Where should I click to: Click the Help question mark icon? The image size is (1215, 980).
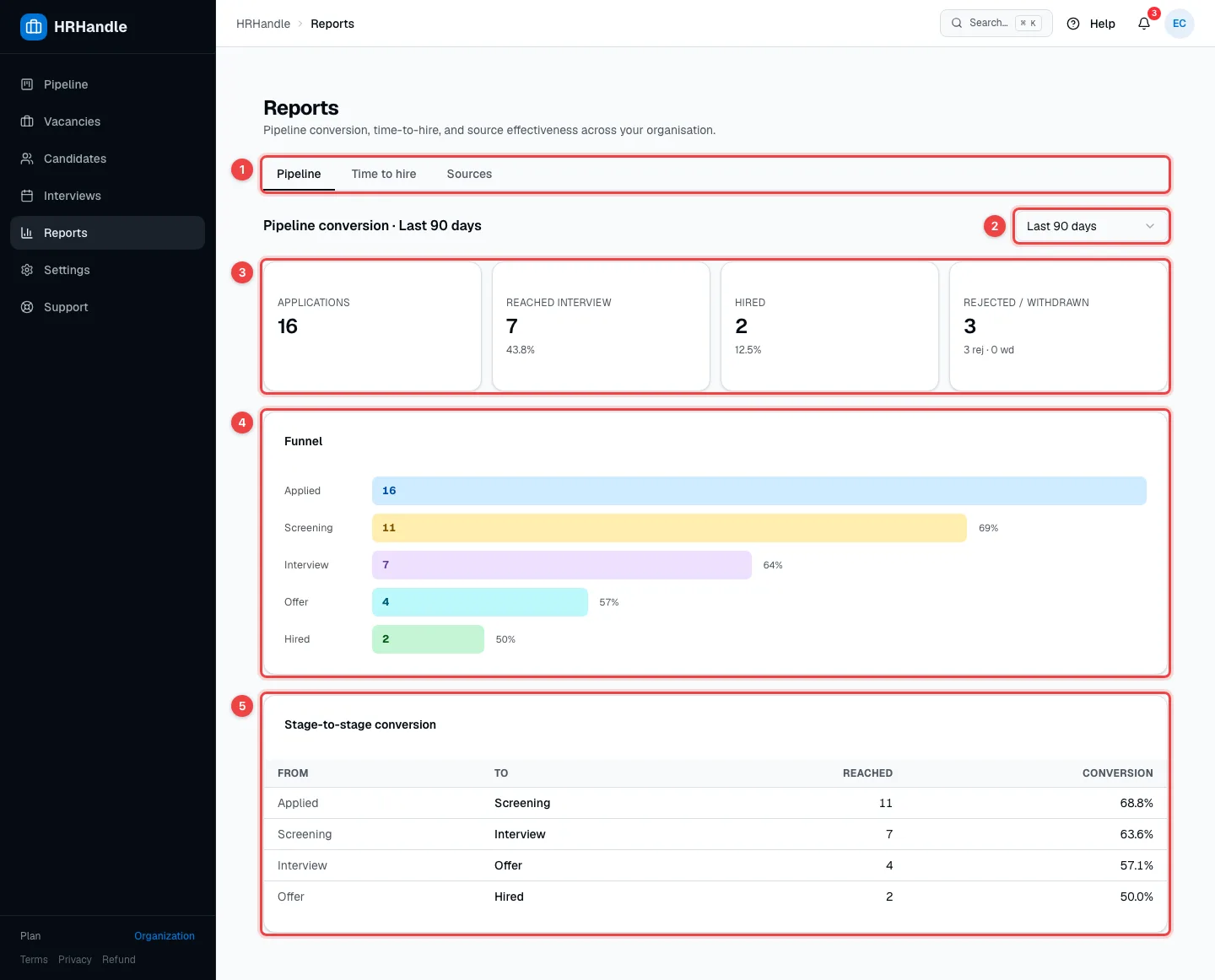pyautogui.click(x=1073, y=24)
